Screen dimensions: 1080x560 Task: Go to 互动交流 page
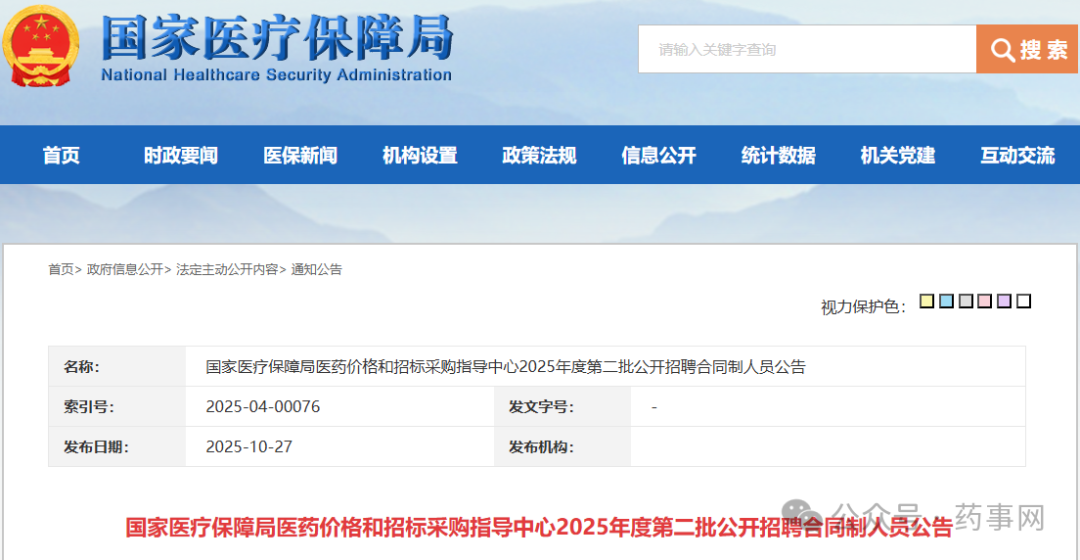pyautogui.click(x=1017, y=155)
